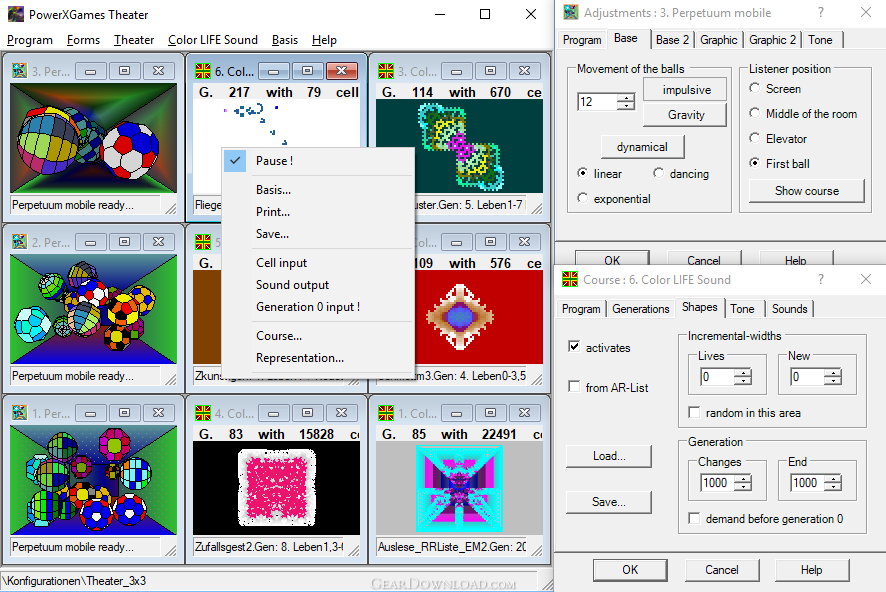Enable "random in this area" option

click(x=695, y=413)
